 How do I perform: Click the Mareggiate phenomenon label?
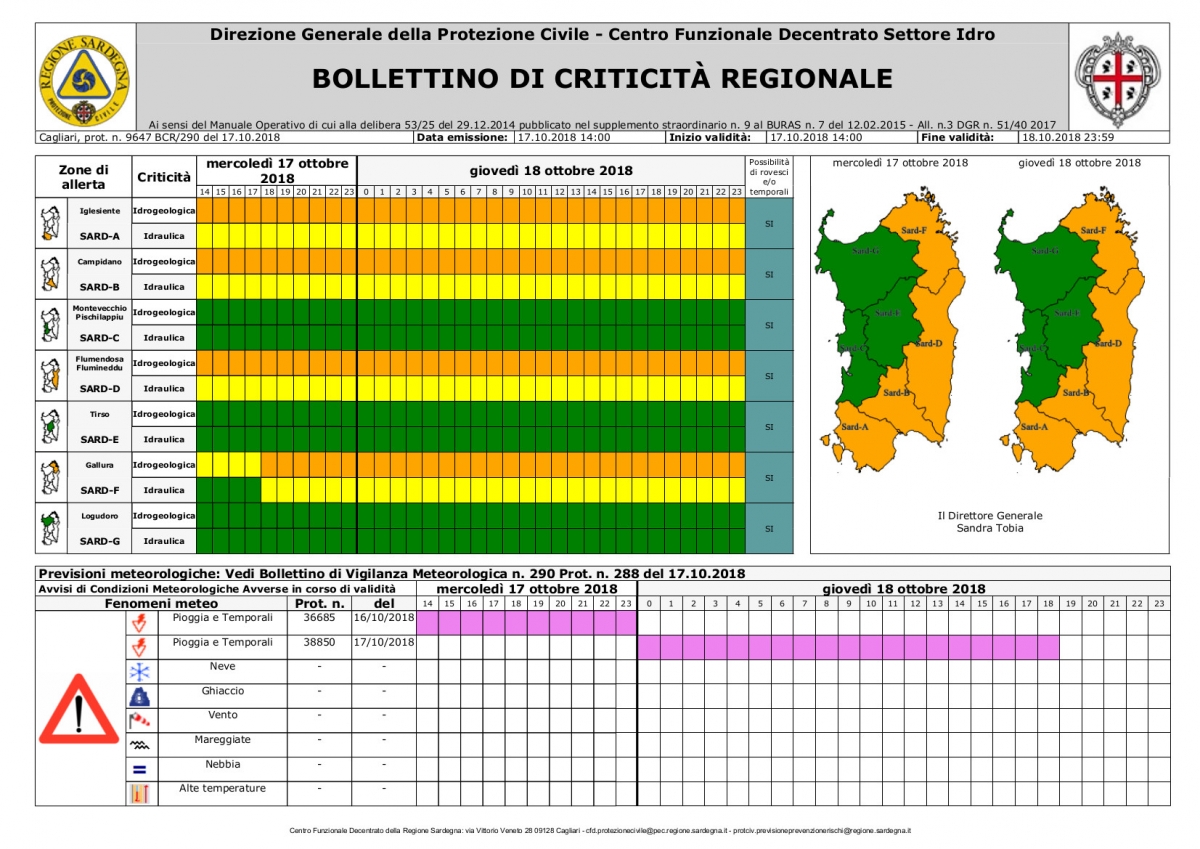pos(223,740)
